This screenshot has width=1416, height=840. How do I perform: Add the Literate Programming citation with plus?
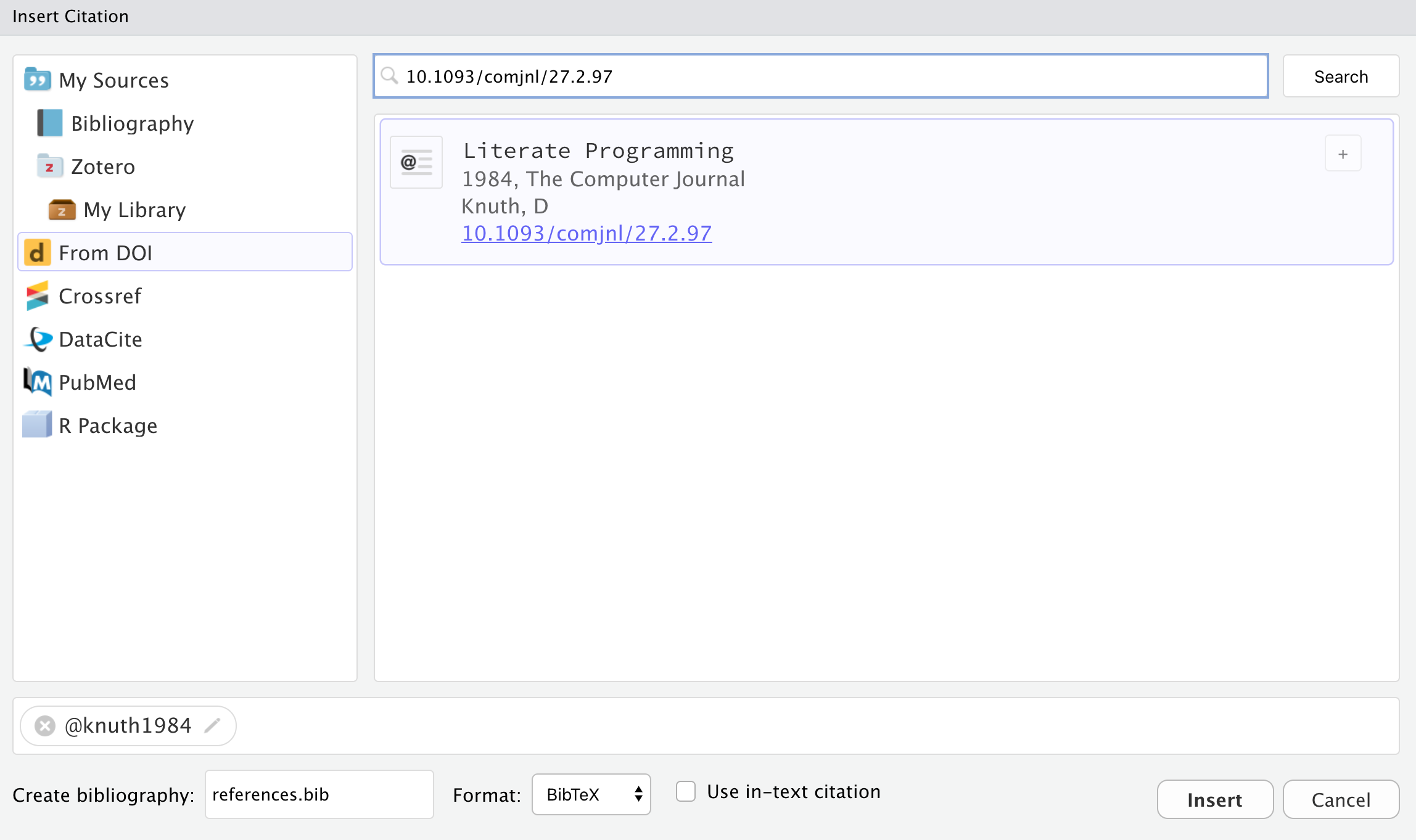click(1343, 153)
